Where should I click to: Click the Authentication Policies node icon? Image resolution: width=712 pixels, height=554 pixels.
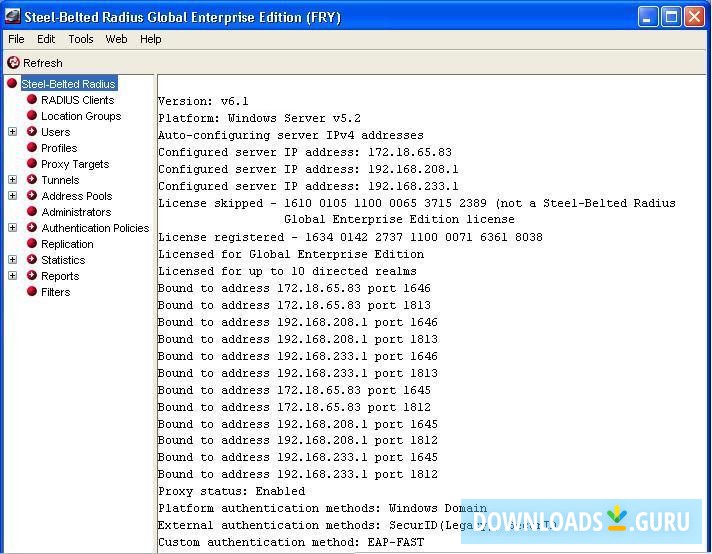32,227
